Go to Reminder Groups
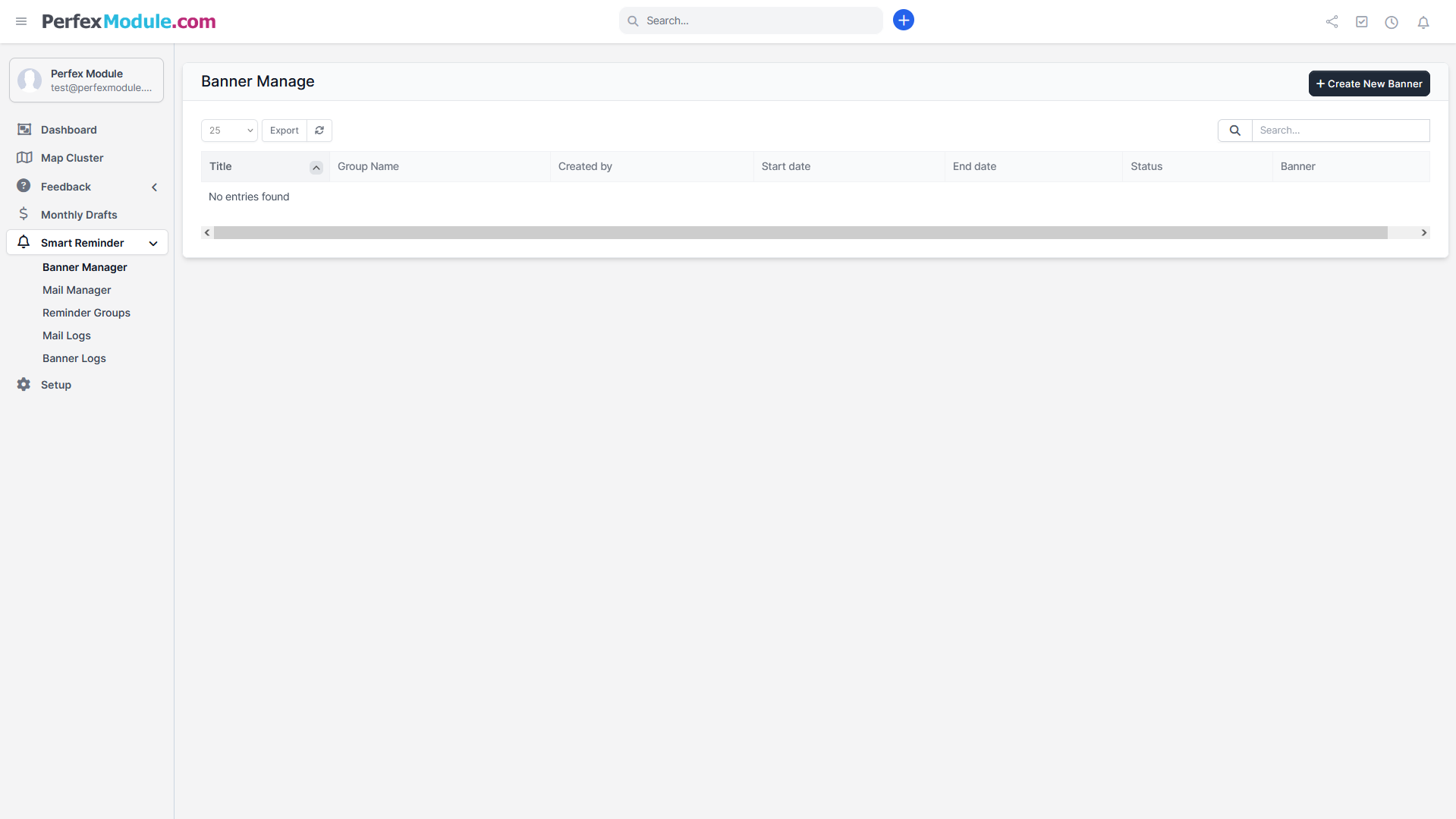Screen dimensions: 1456x819 click(86, 313)
